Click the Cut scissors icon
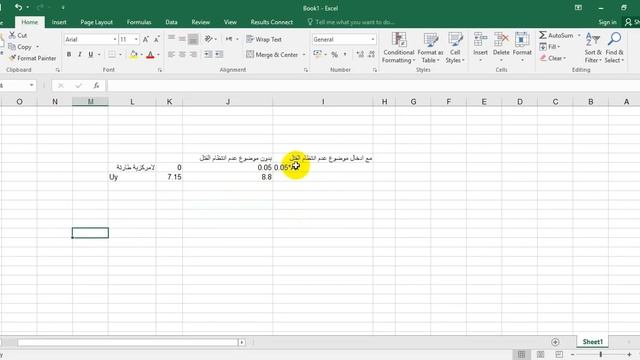This screenshot has width=640, height=360. [x=12, y=35]
